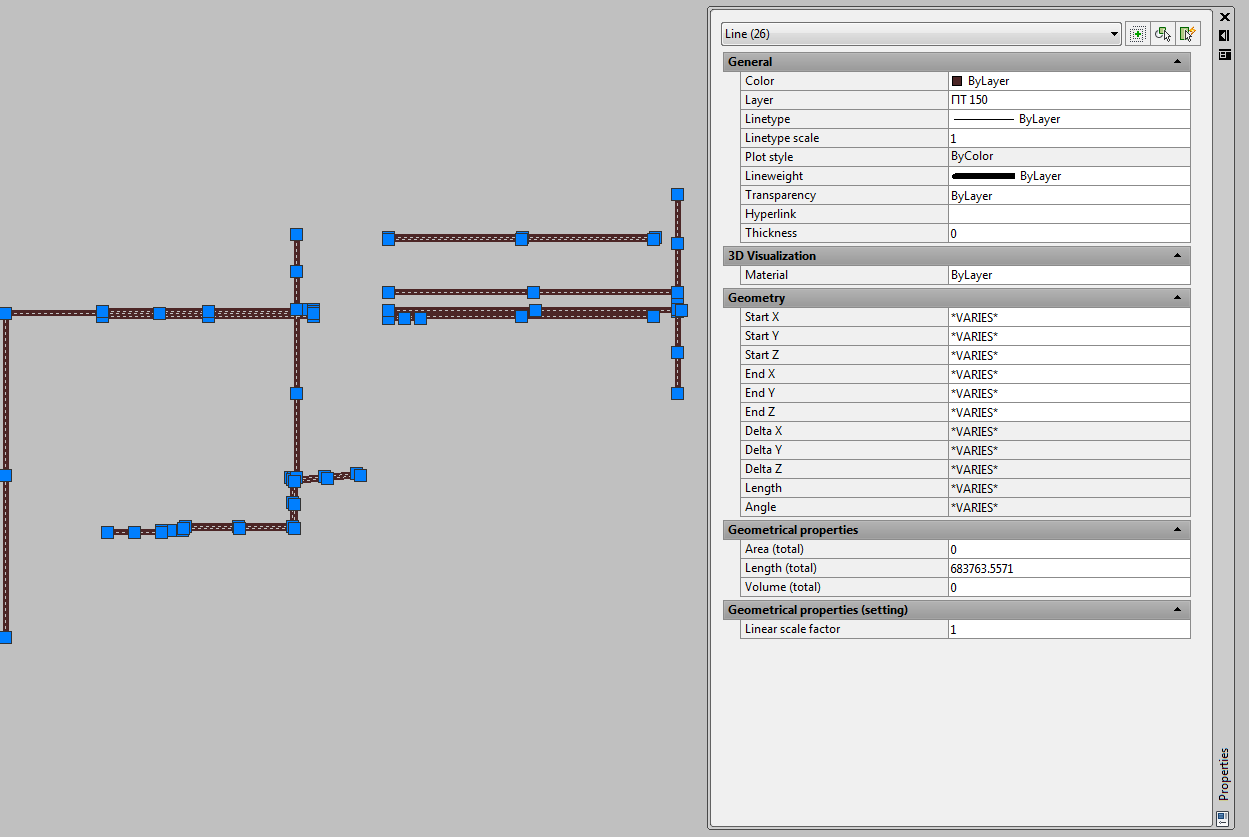Open the object type selection dropdown
This screenshot has height=837, width=1249.
pyautogui.click(x=1114, y=33)
